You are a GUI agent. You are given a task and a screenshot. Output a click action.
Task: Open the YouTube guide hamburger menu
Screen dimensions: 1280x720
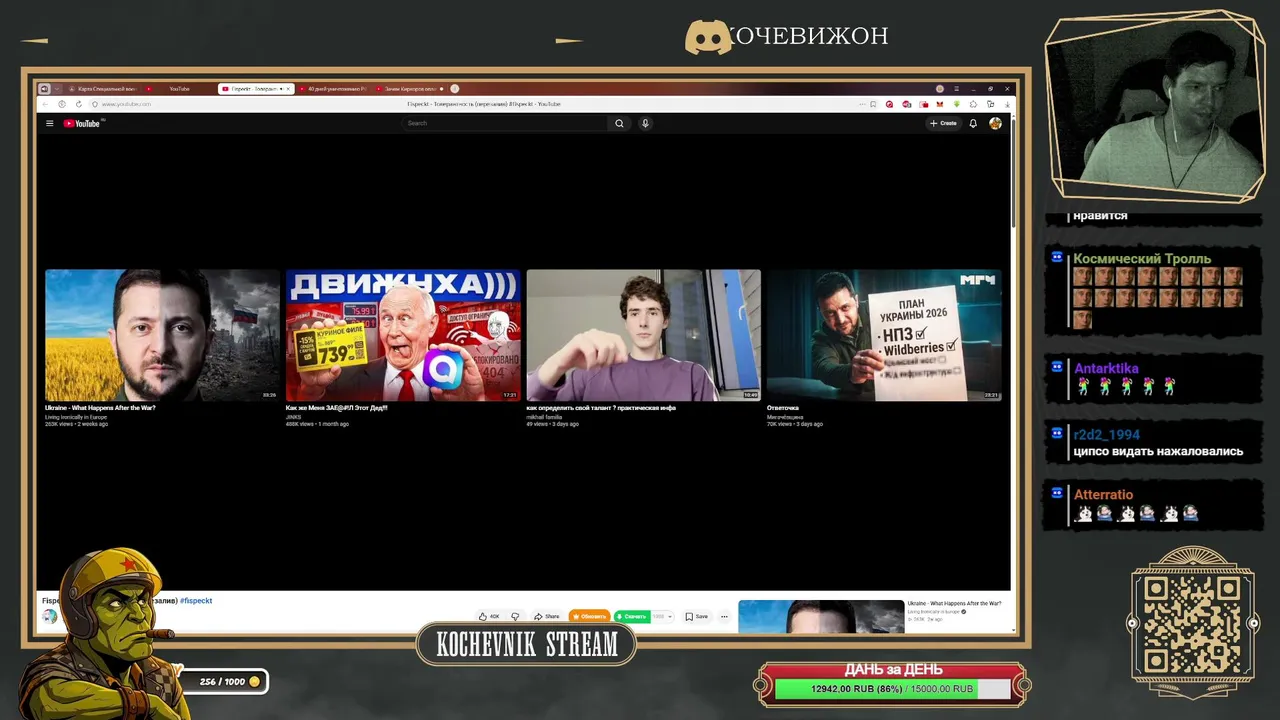(x=49, y=123)
